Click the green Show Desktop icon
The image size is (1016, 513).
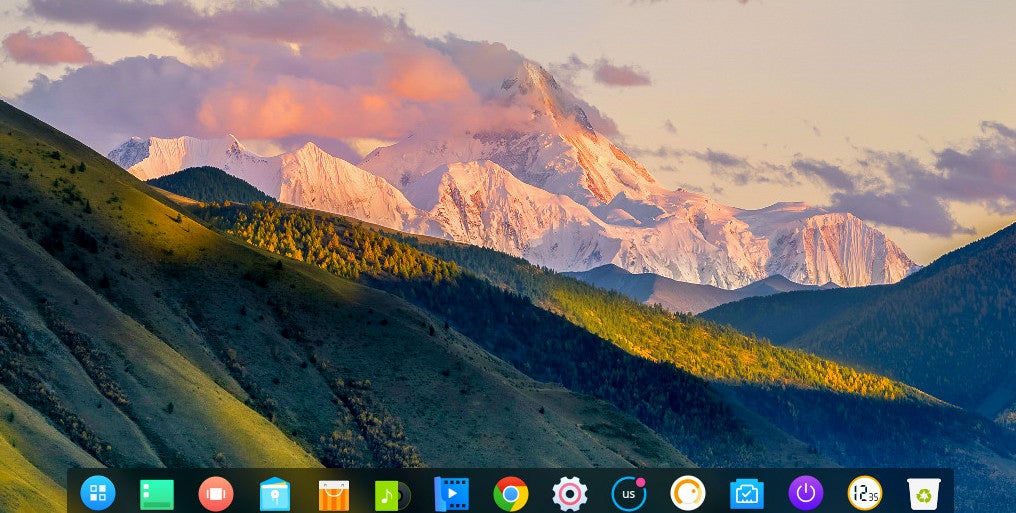point(157,493)
